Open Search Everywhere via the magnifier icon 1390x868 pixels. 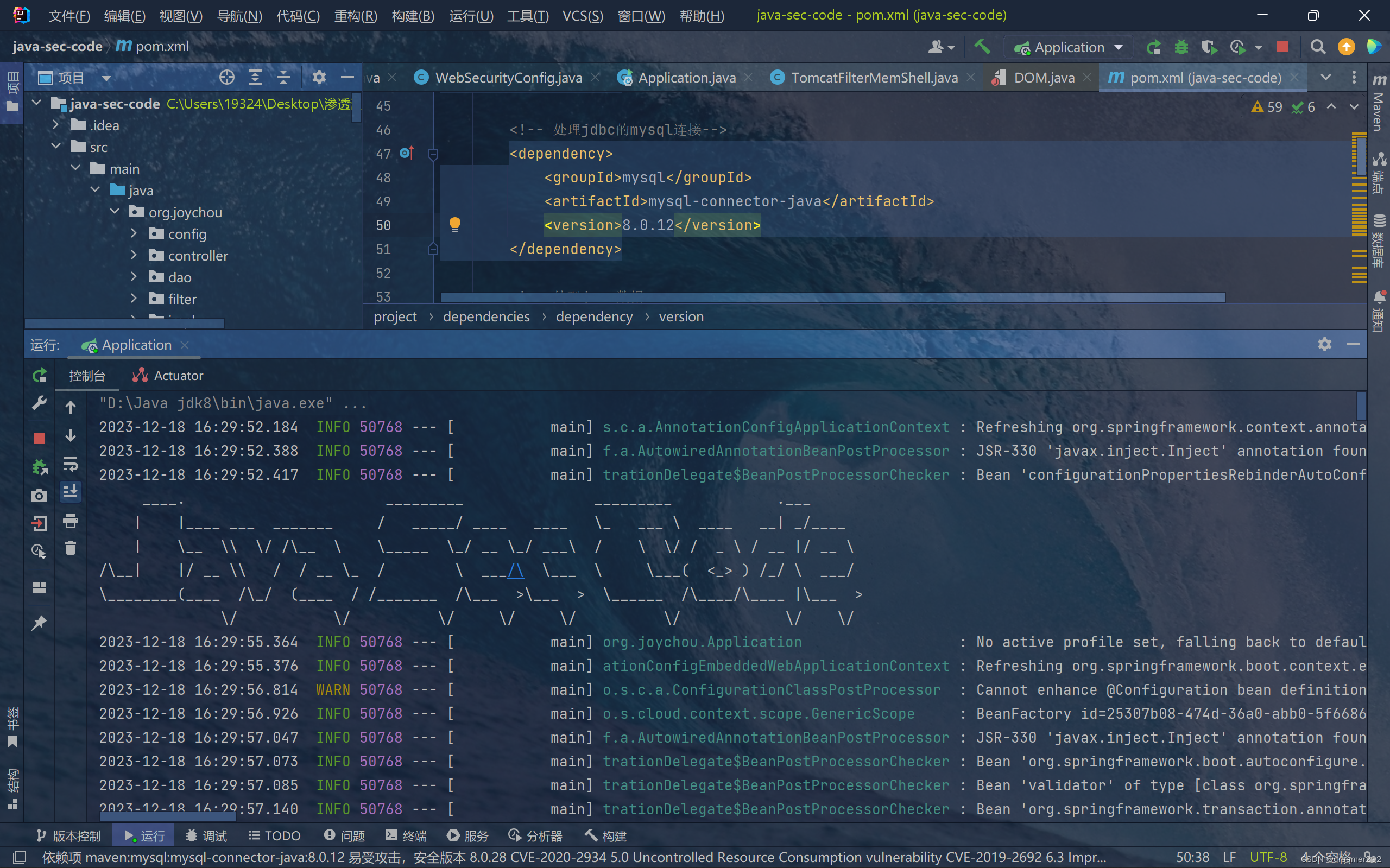1318,47
